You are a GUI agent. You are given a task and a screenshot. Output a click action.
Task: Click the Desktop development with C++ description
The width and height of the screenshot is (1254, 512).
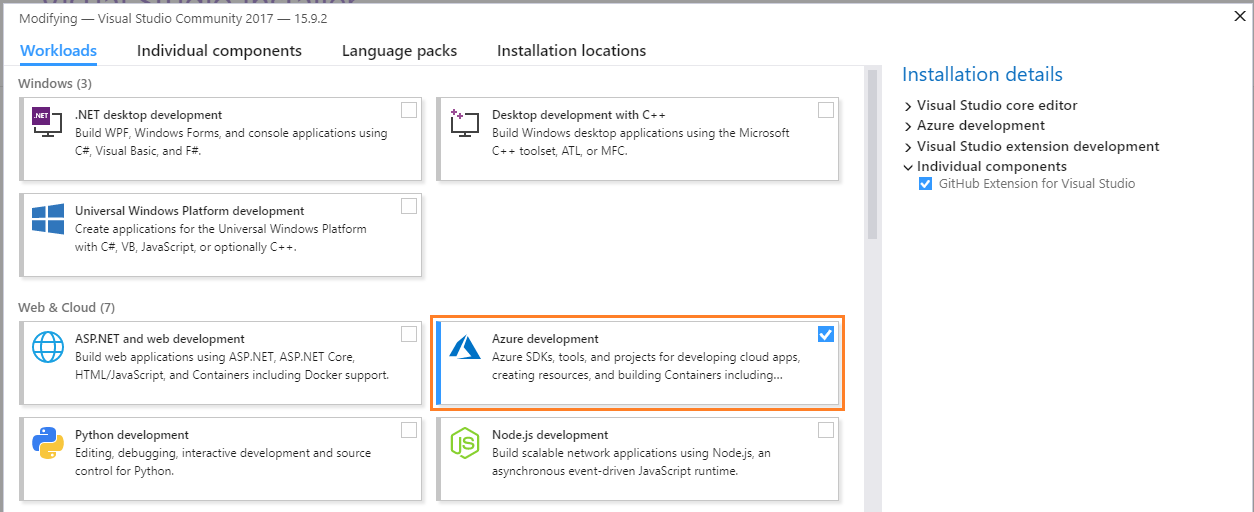tap(641, 142)
